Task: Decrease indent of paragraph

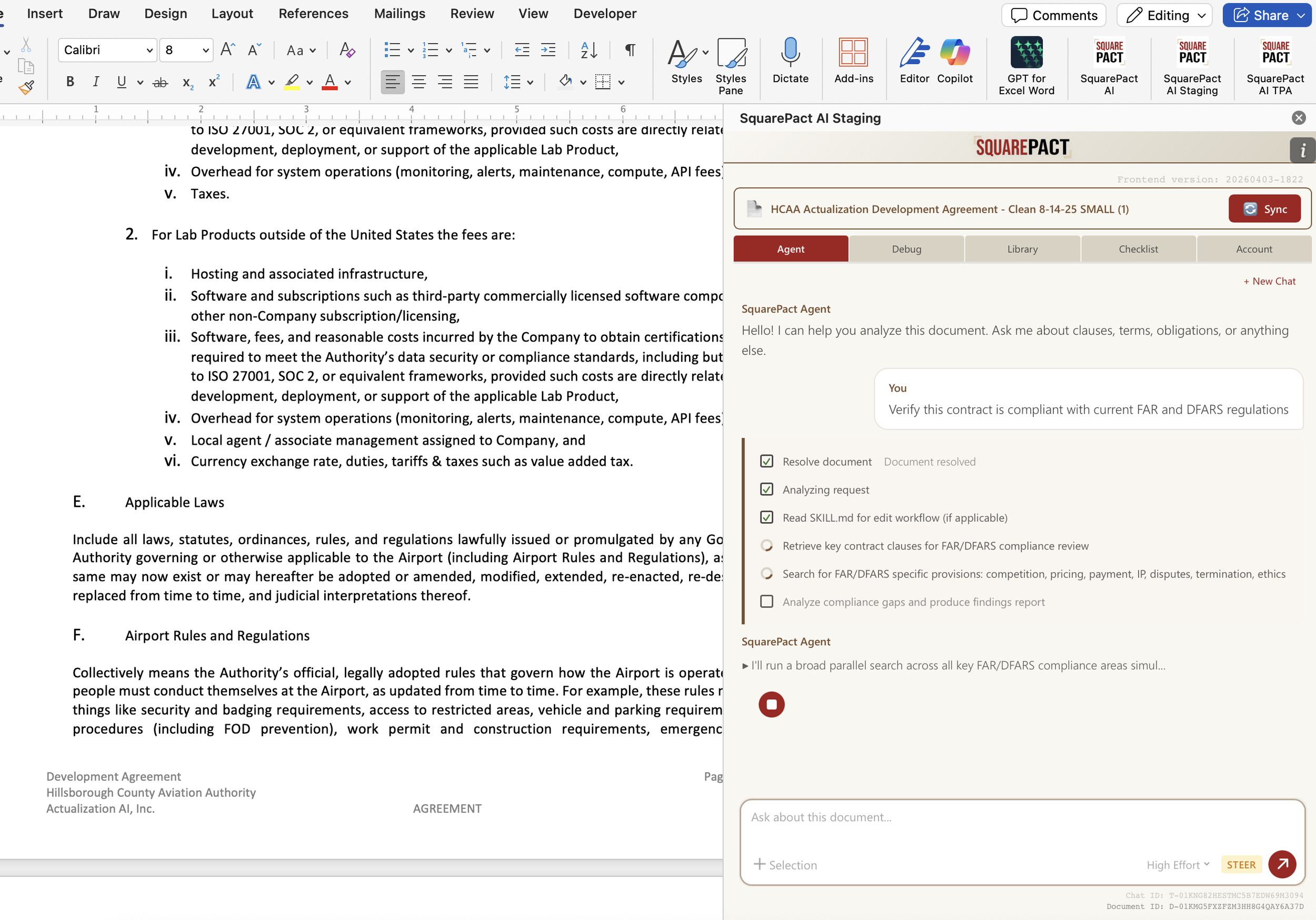Action: [x=522, y=50]
